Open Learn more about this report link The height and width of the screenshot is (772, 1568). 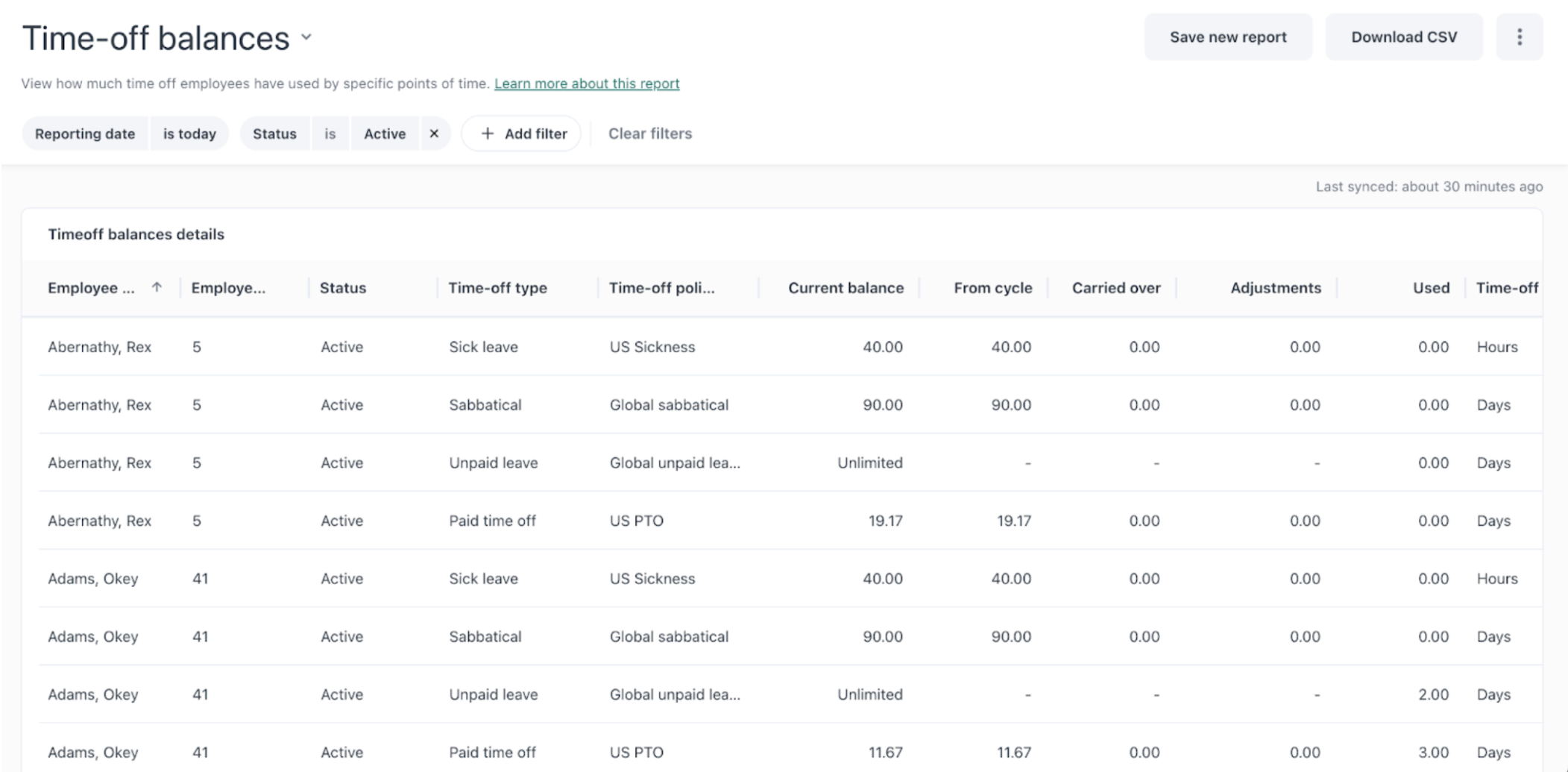587,84
